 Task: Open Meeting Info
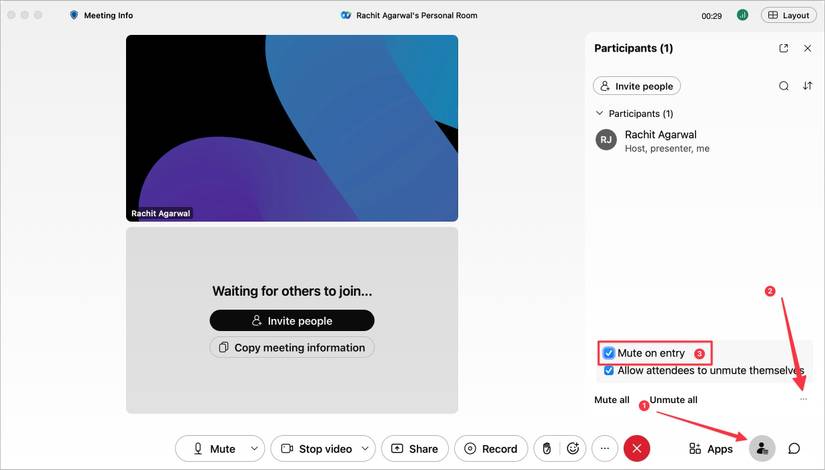(101, 15)
